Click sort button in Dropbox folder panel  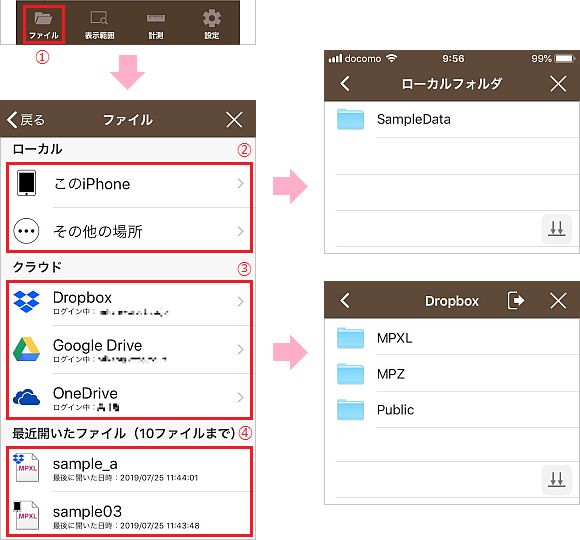click(557, 480)
